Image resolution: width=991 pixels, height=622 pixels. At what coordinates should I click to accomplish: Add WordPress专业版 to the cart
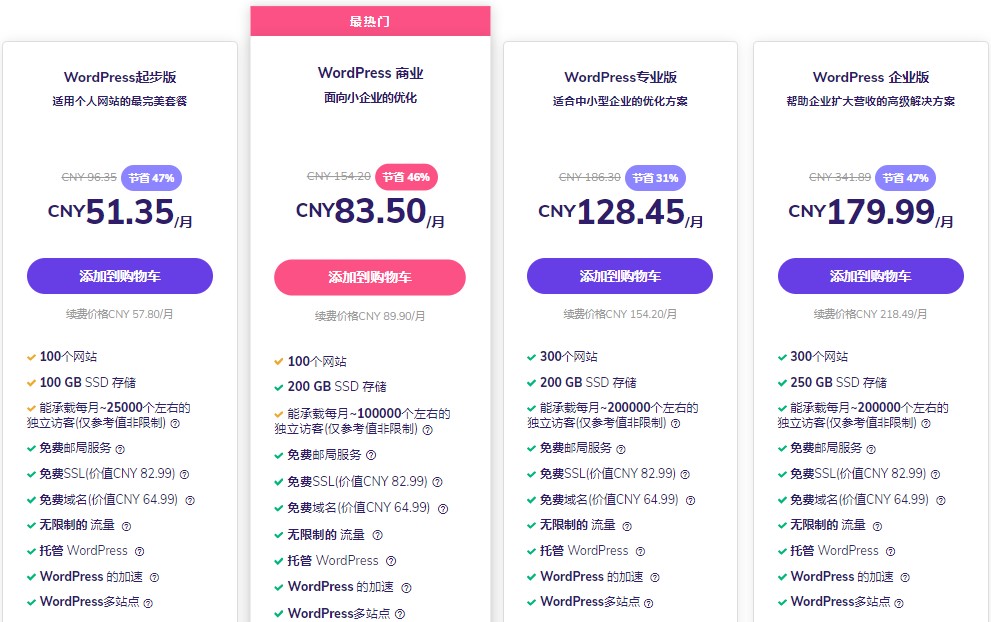pos(620,276)
